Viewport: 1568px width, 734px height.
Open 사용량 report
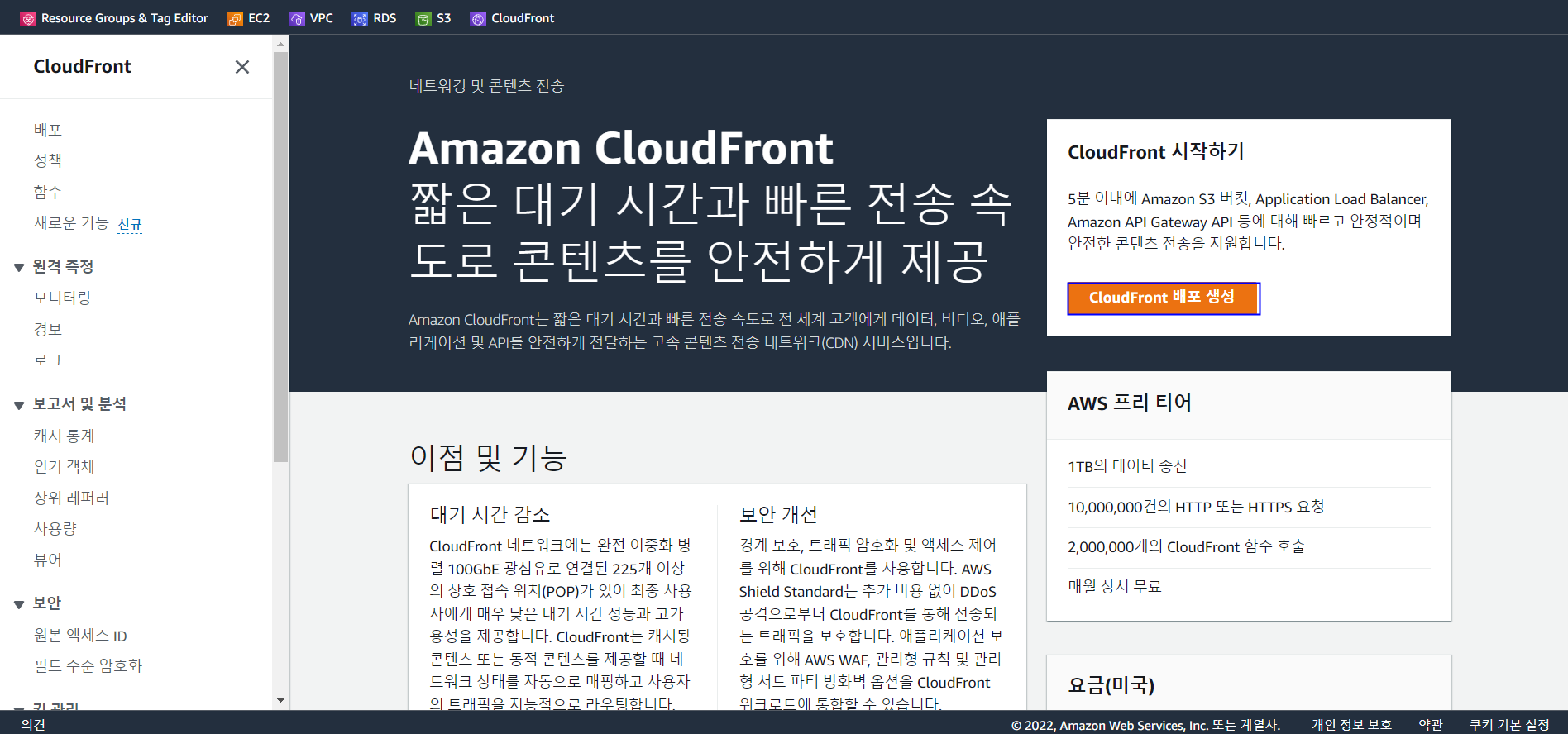click(x=55, y=528)
